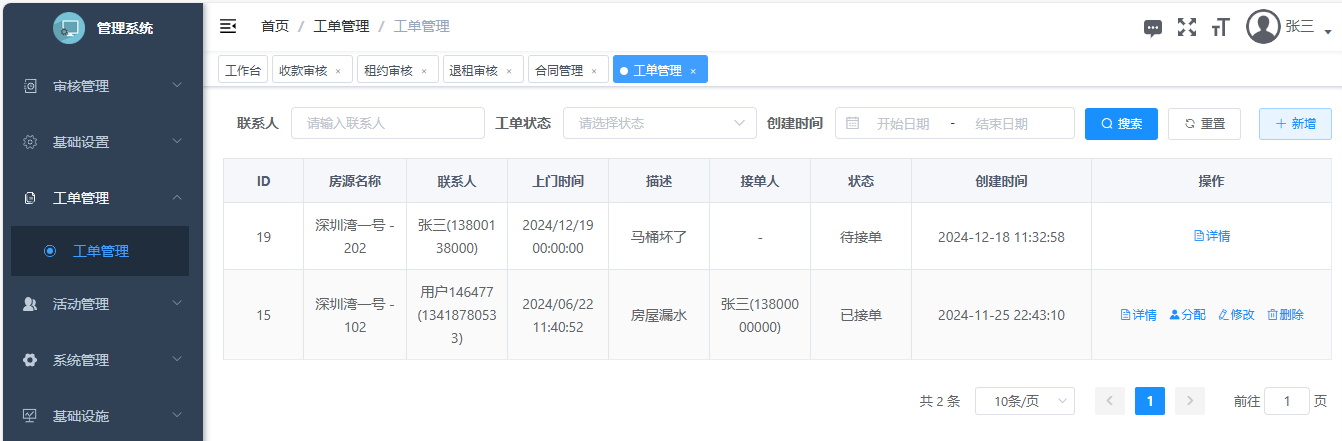
Task: Click 分配 link for order 15
Action: (x=1187, y=315)
